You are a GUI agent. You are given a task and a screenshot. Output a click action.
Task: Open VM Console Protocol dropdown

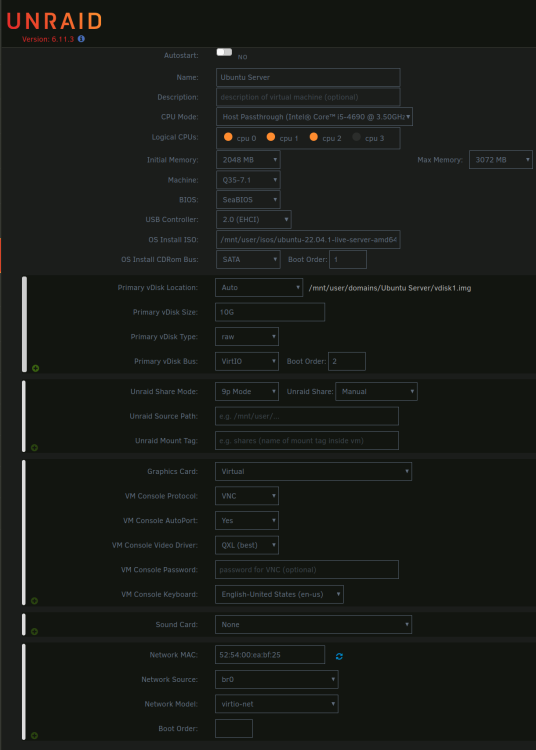247,496
